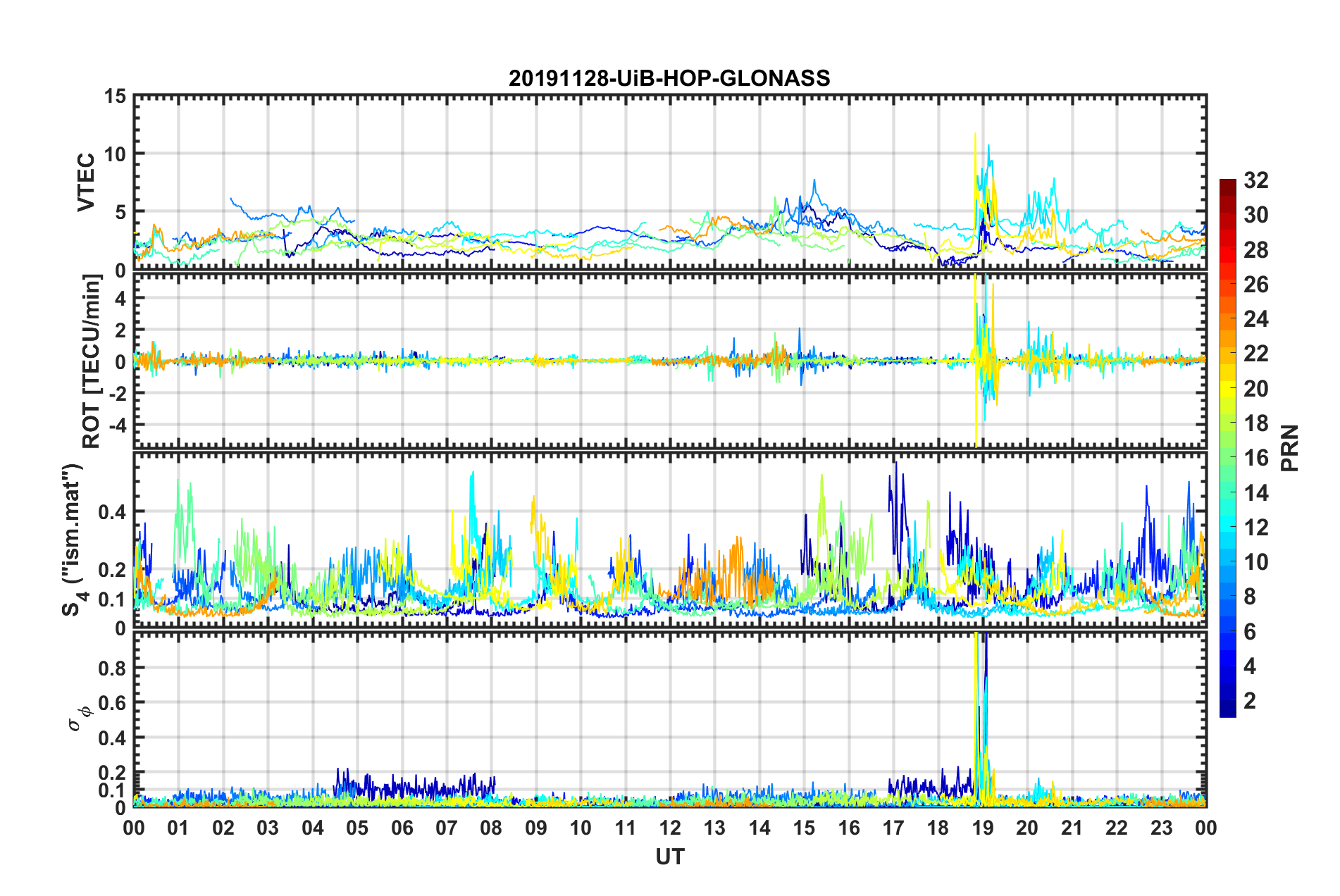Image resolution: width=1340 pixels, height=896 pixels.
Task: Click colorbar tick label 32
Action: click(1256, 180)
